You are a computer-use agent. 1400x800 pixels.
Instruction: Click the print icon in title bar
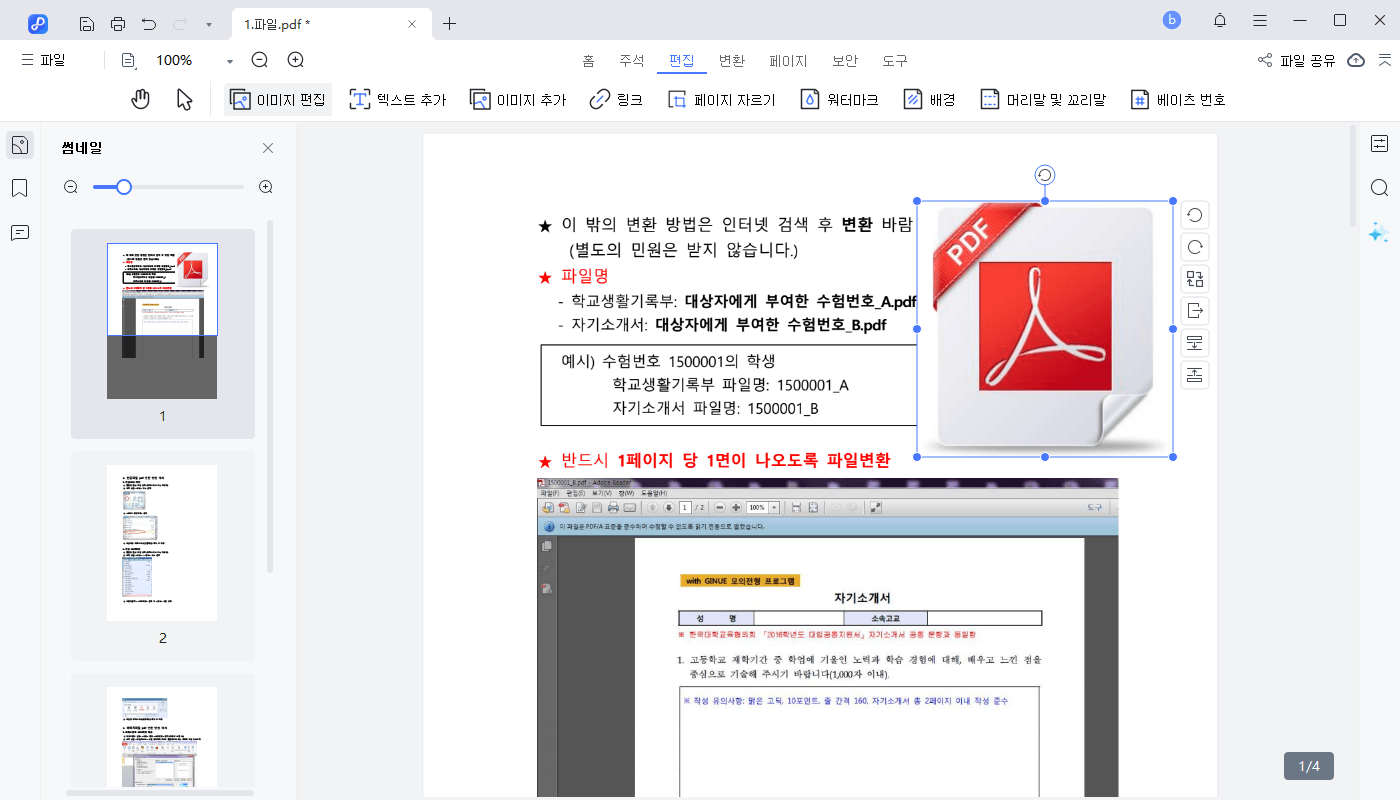[118, 23]
